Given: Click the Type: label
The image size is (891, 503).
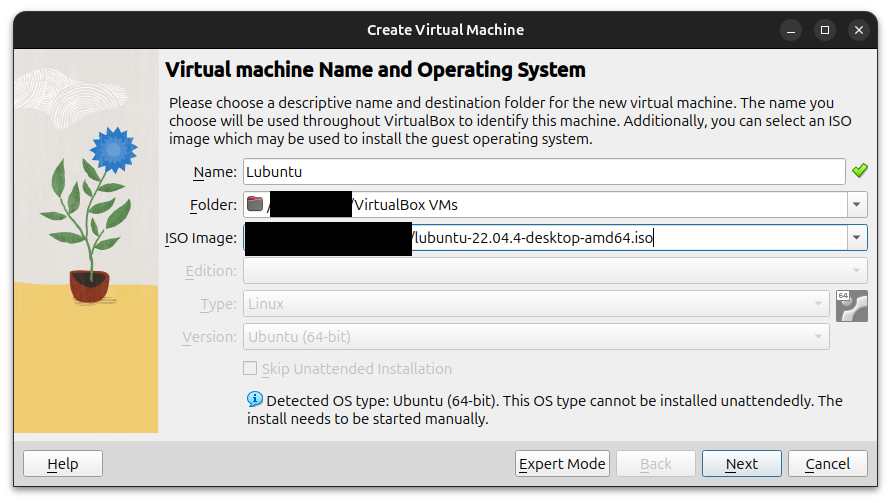Looking at the screenshot, I should [x=218, y=304].
